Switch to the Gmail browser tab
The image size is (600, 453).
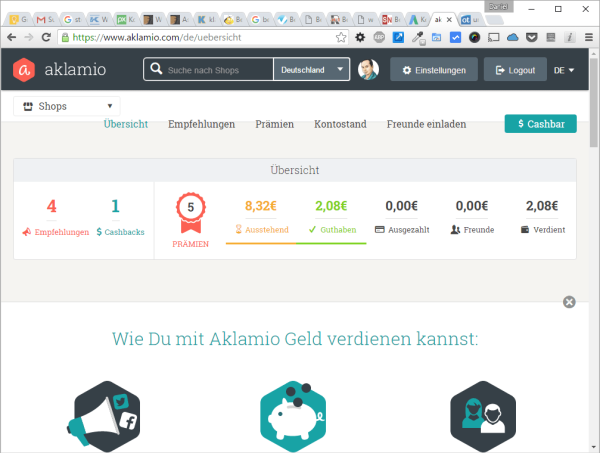tap(46, 19)
